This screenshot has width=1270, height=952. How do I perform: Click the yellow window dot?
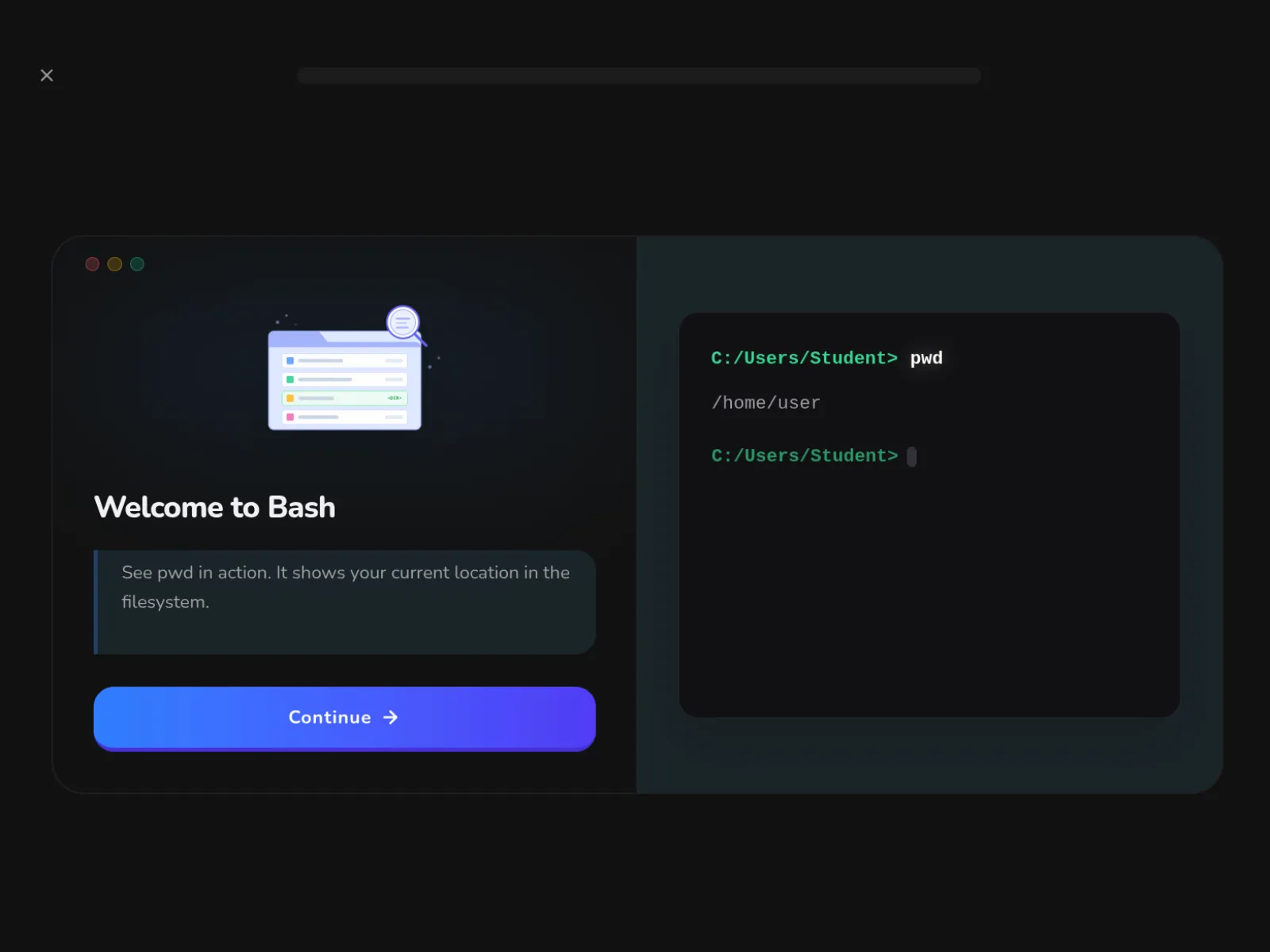(x=114, y=264)
